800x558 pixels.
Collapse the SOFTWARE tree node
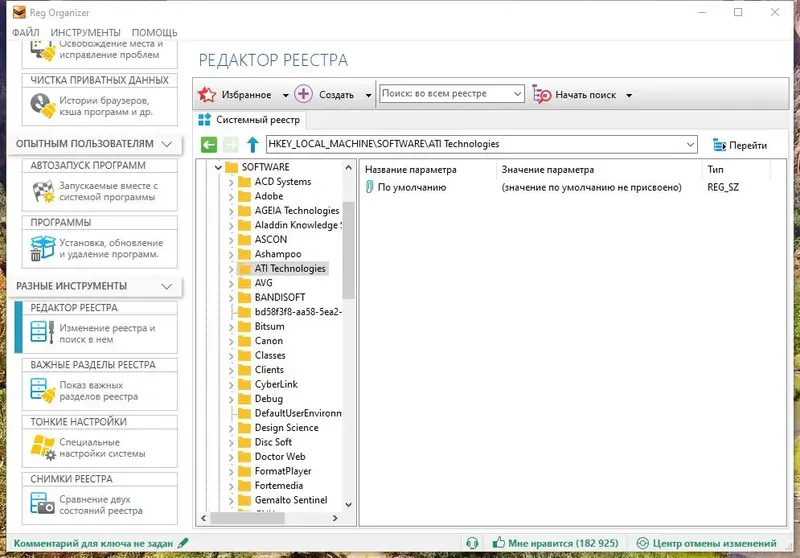(218, 167)
